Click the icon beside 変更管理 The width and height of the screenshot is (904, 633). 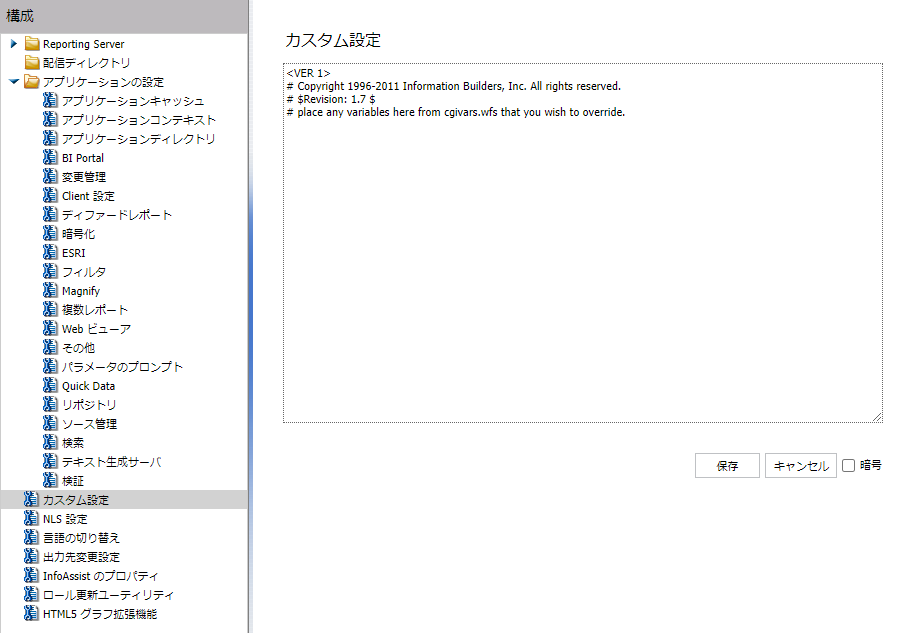coord(50,176)
